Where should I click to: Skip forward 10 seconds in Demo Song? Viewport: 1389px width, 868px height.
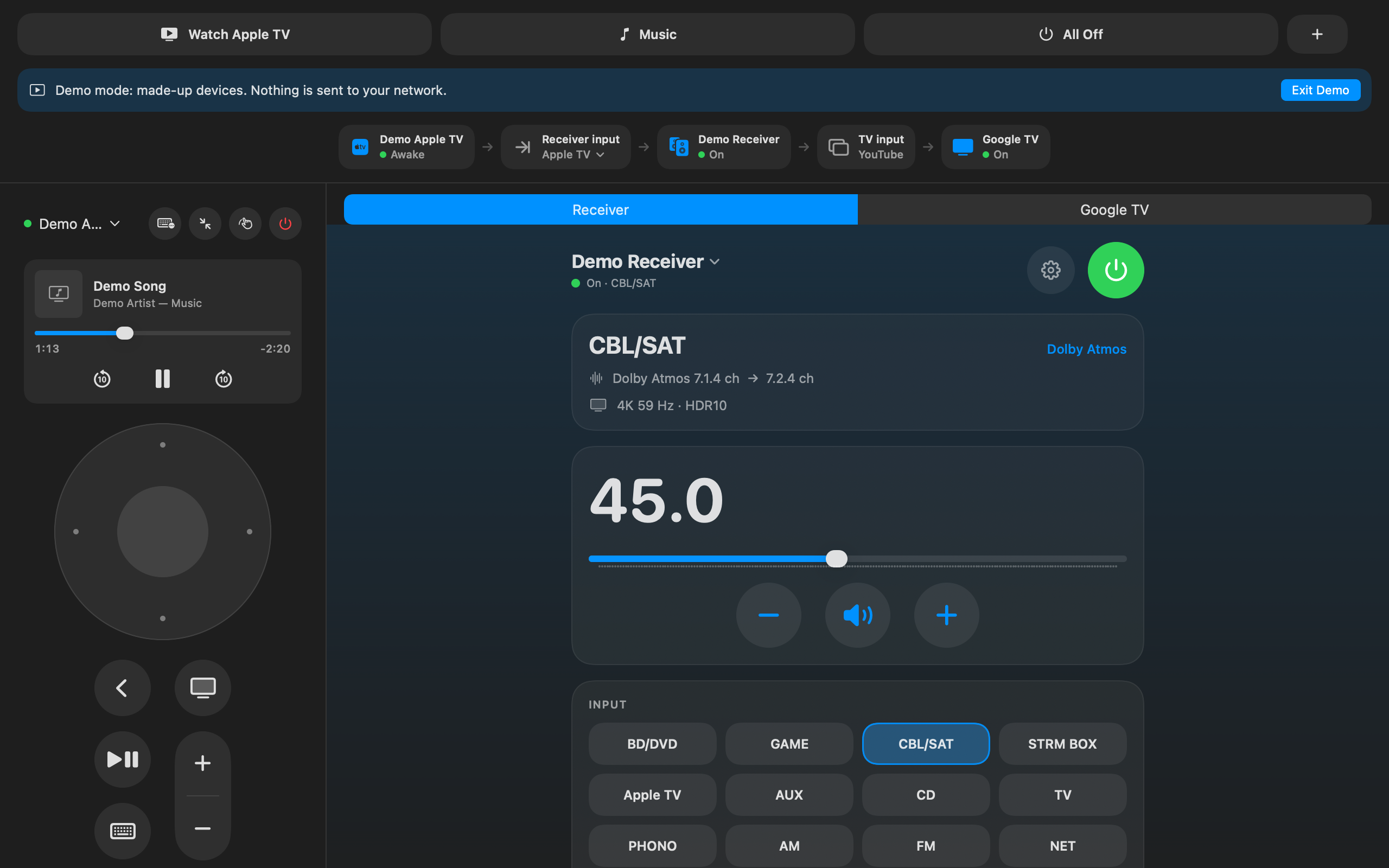pos(224,379)
